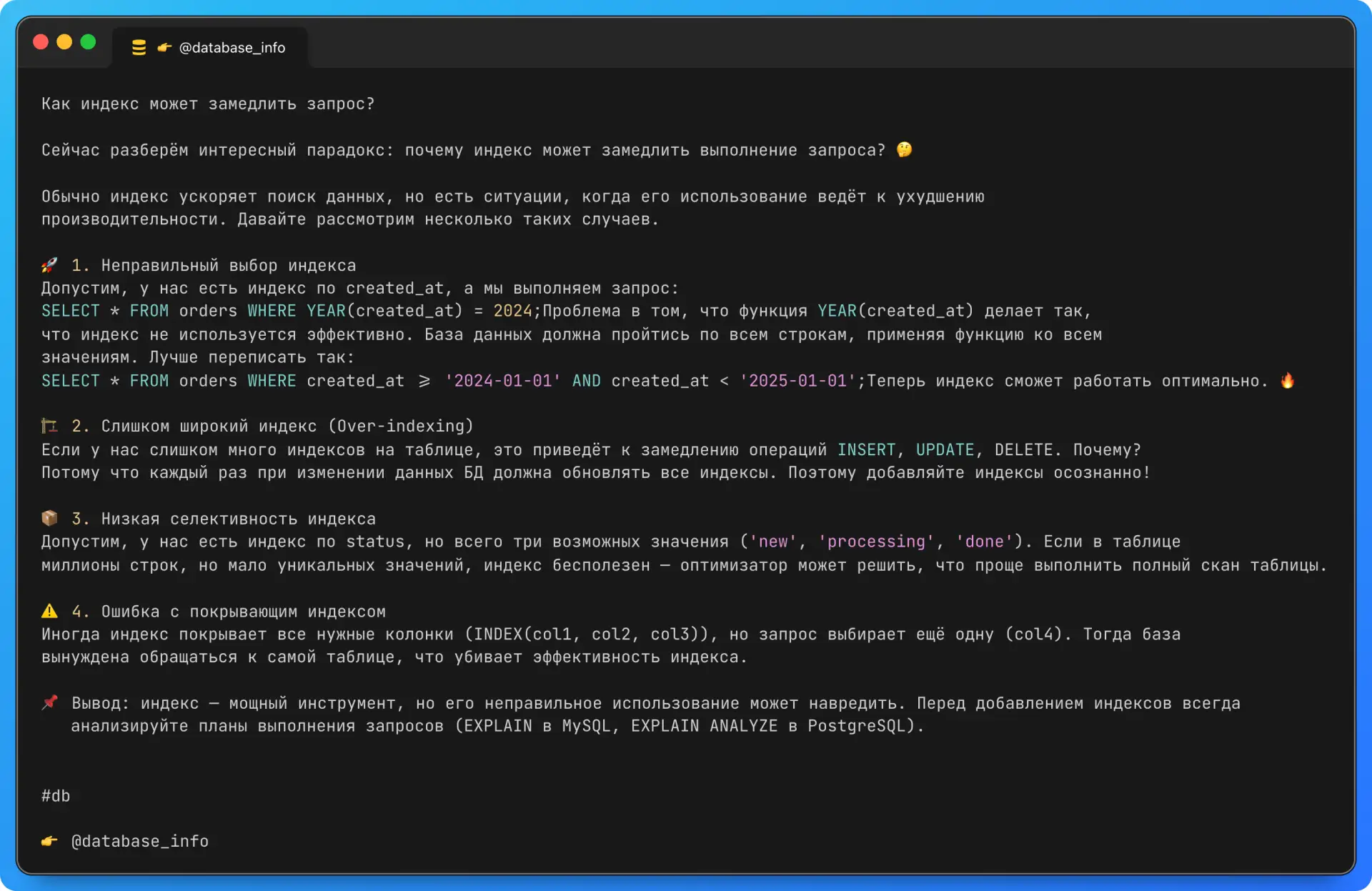Click 'INDEX(col1, col2, col3)' text

pos(586,634)
